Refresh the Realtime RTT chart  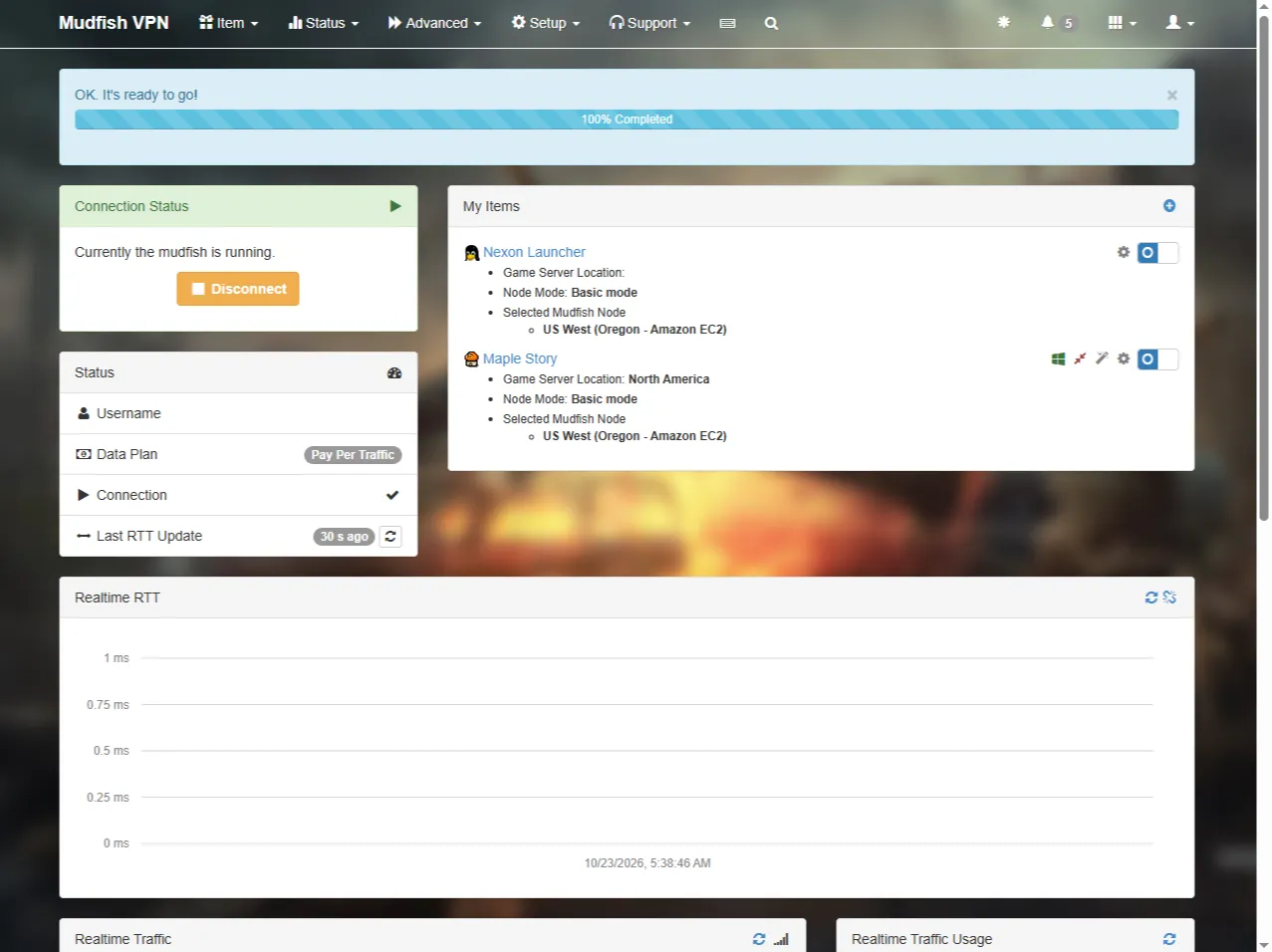pyautogui.click(x=1151, y=597)
